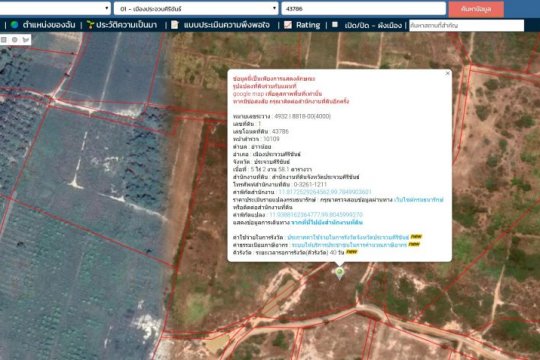Open the Rating menu item
The height and width of the screenshot is (360, 540).
pyautogui.click(x=308, y=25)
